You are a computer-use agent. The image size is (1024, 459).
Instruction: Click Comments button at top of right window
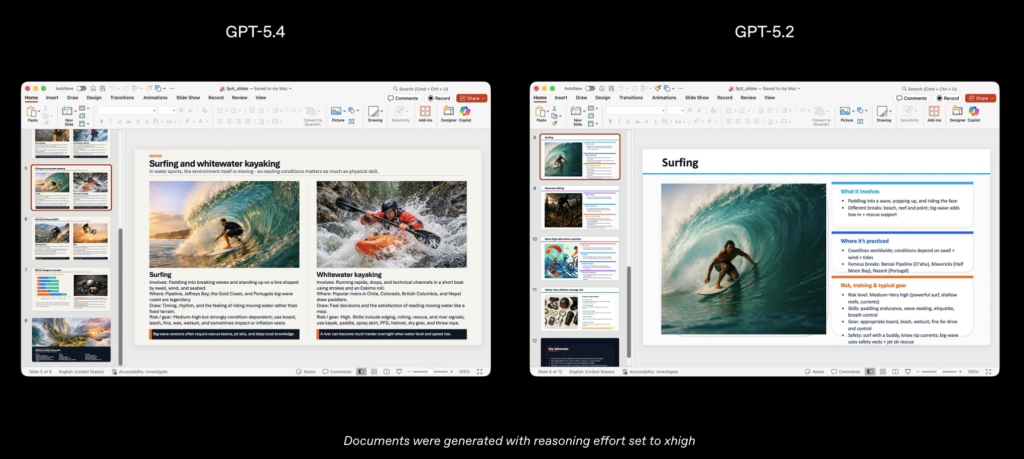(911, 98)
